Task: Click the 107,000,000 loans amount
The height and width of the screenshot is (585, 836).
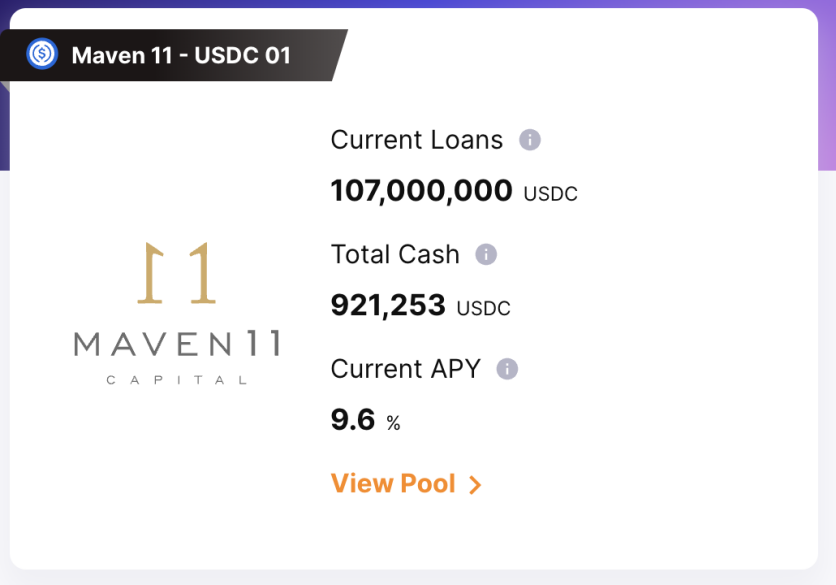Action: click(x=421, y=190)
